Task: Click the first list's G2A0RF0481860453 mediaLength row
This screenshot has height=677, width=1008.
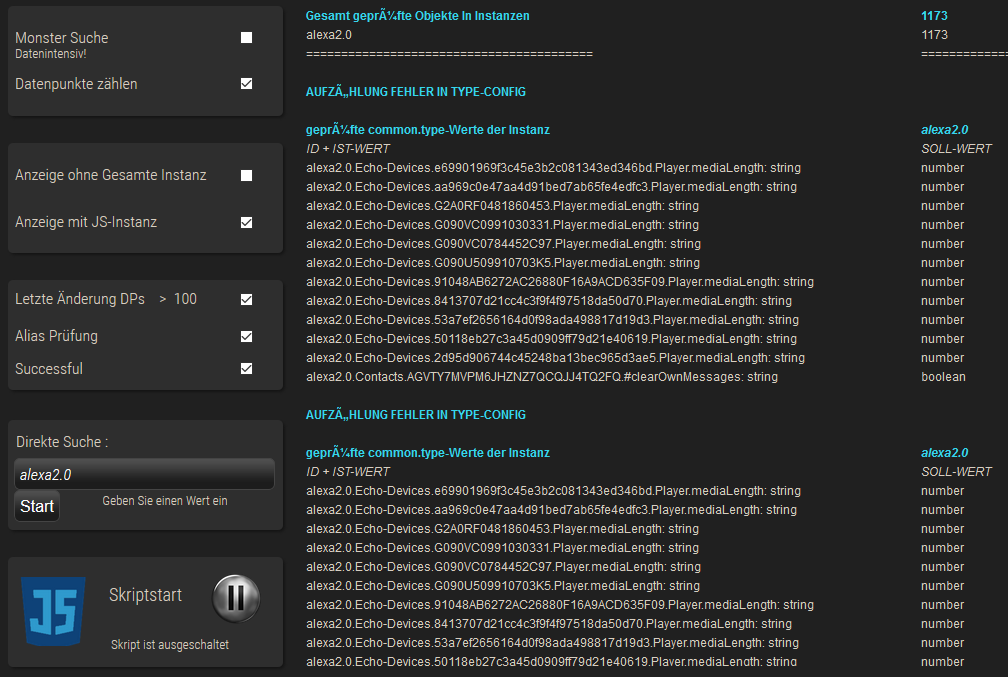Action: tap(502, 206)
